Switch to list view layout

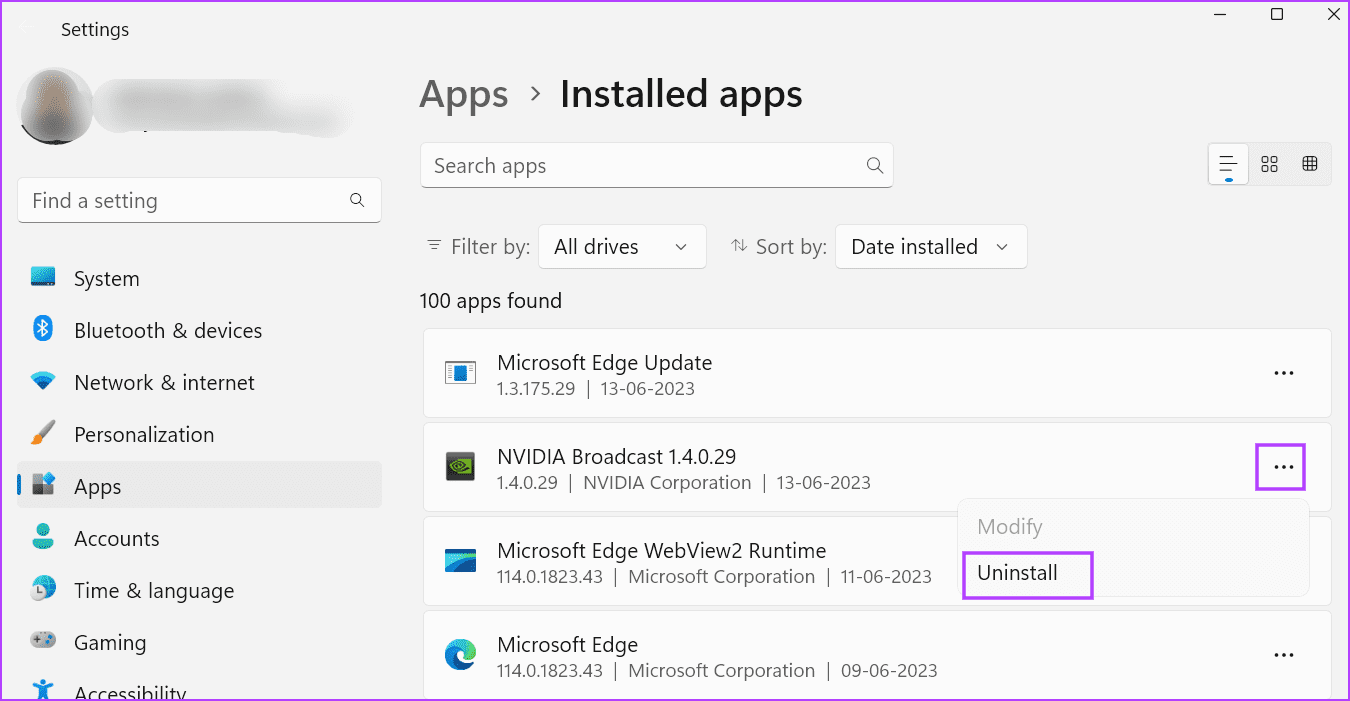(x=1228, y=164)
